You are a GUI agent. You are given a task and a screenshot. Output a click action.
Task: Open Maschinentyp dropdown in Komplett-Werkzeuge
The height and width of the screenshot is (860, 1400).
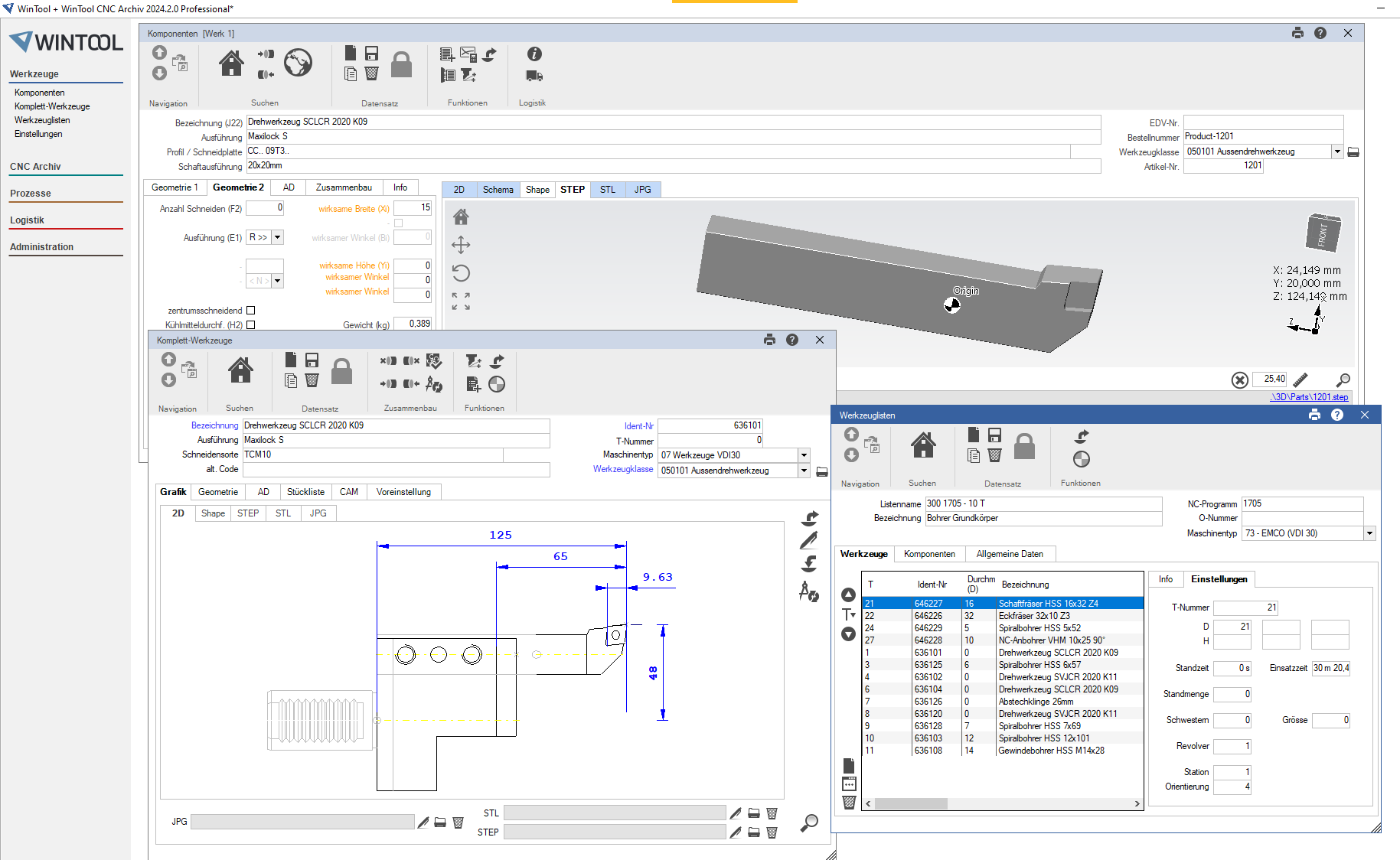click(x=804, y=455)
